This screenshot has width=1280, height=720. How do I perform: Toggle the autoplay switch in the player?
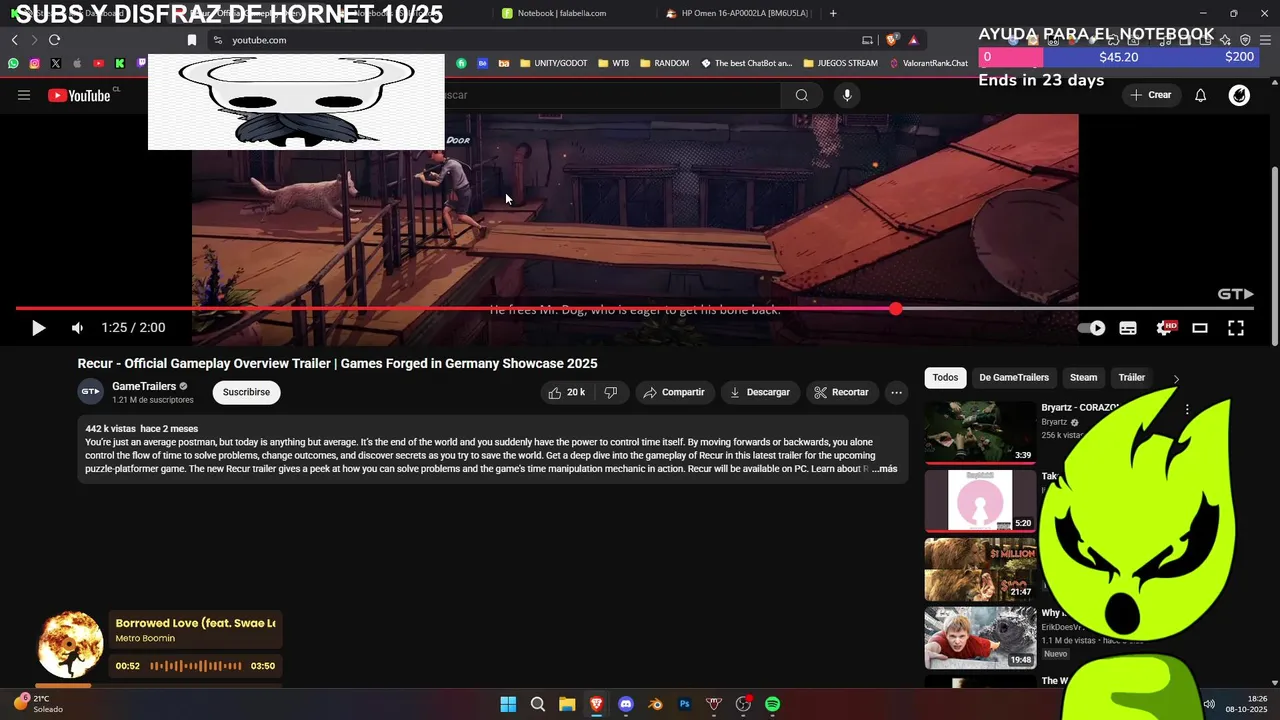[1092, 328]
